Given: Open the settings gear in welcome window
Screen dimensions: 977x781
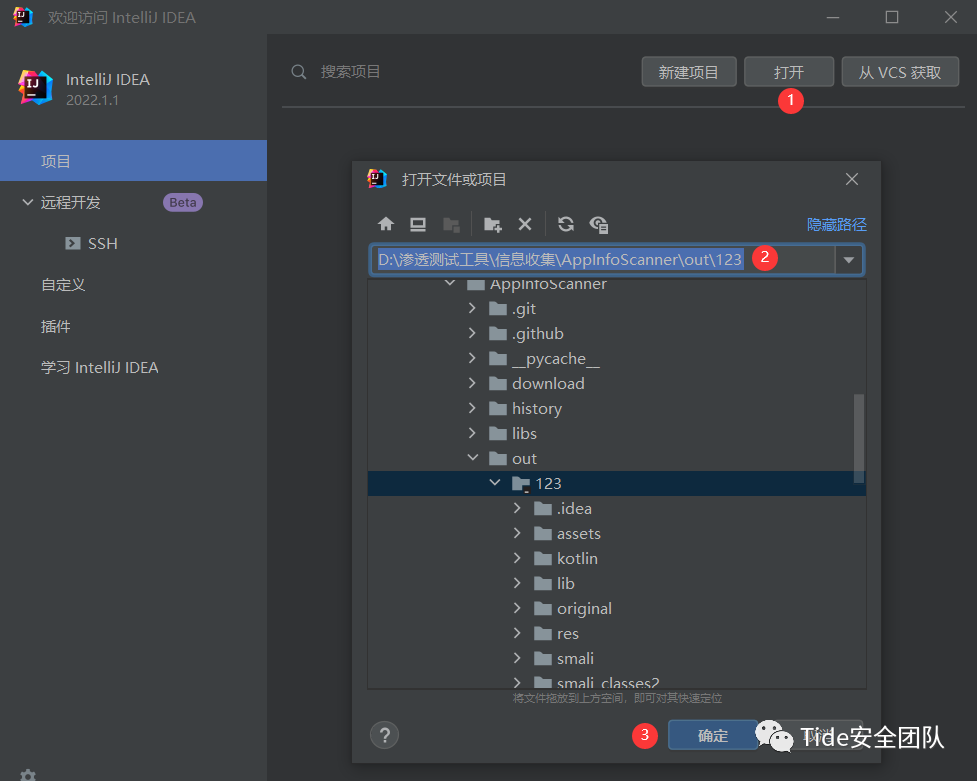Looking at the screenshot, I should [28, 775].
